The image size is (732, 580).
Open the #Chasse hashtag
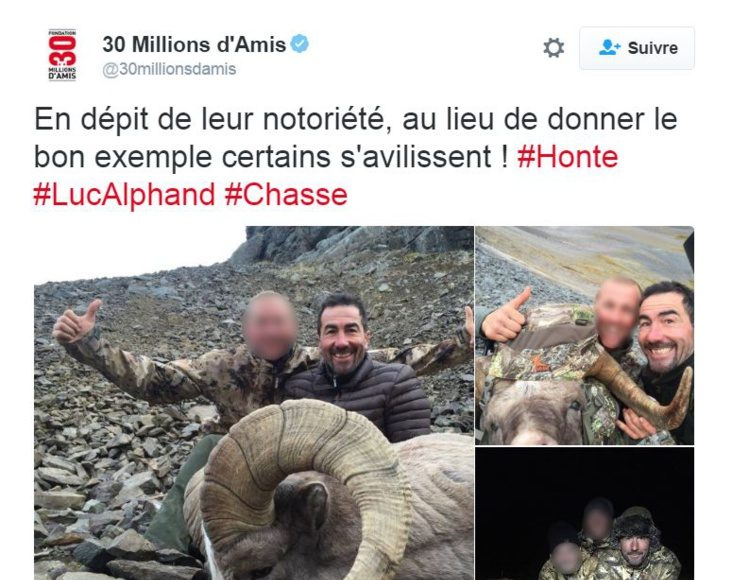tap(286, 194)
